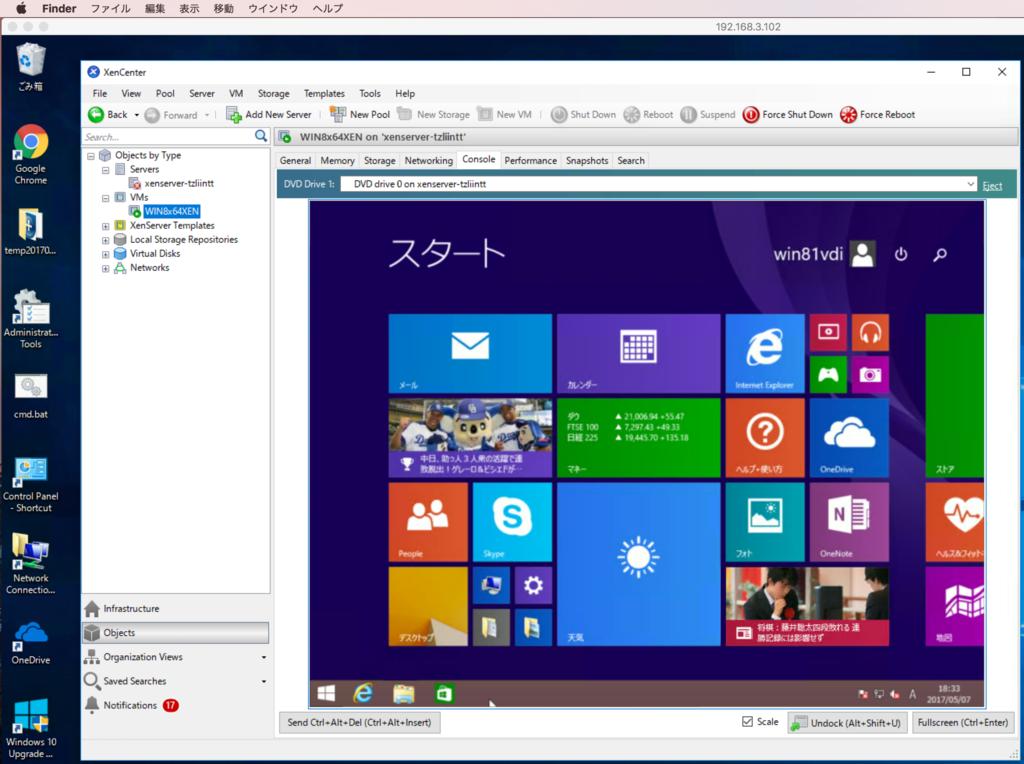
Task: Collapse the Servers tree node
Action: (105, 170)
